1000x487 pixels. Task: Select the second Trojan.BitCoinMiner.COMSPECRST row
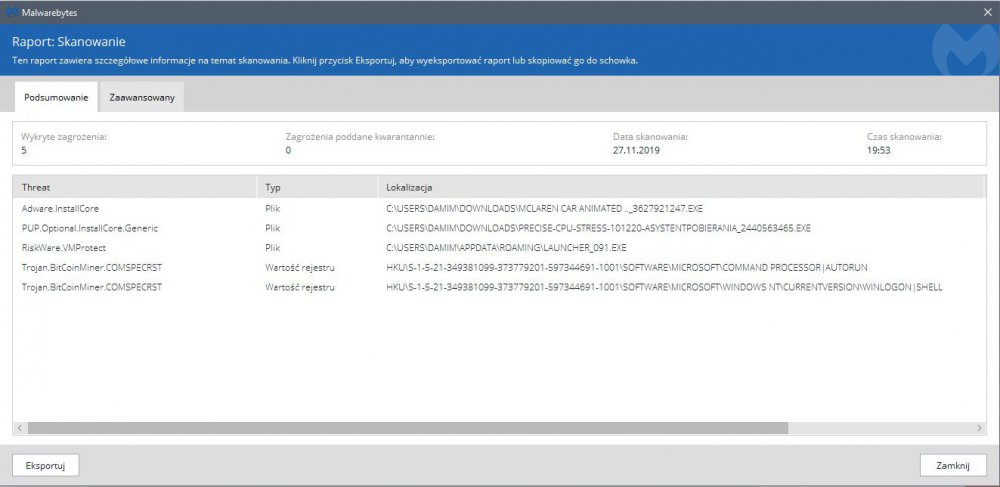coord(90,287)
